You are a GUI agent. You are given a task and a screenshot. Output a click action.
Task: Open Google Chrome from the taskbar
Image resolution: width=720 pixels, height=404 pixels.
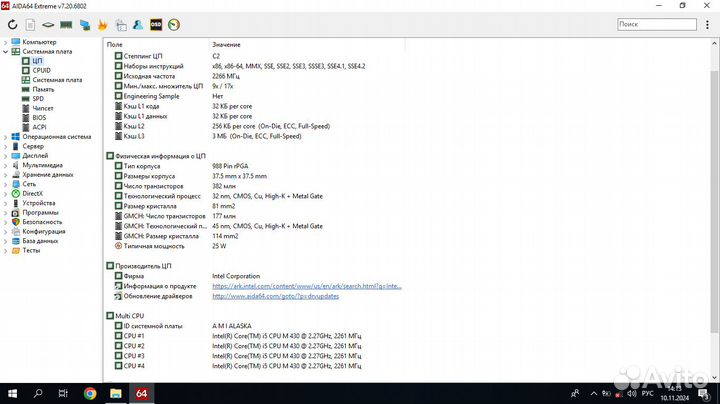tap(90, 393)
